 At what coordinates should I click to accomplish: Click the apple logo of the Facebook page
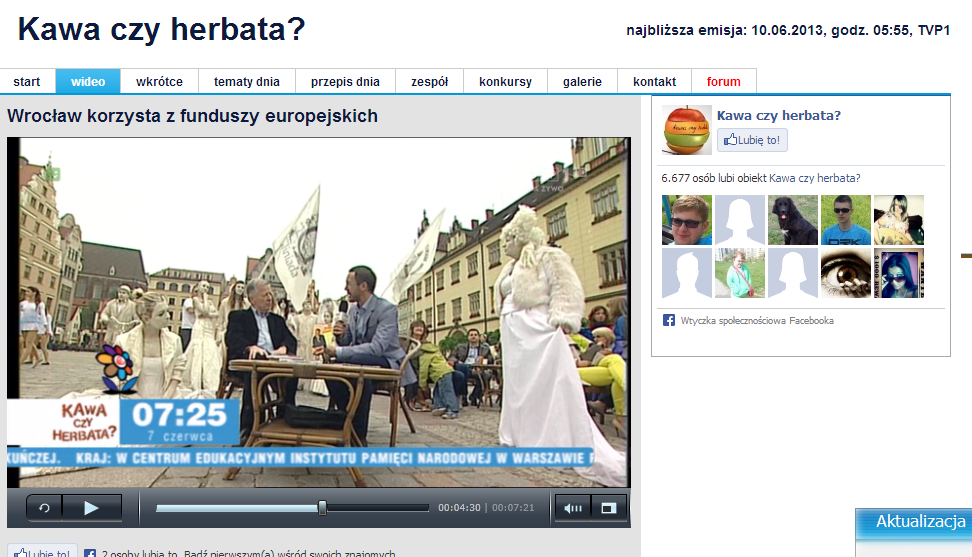click(686, 129)
